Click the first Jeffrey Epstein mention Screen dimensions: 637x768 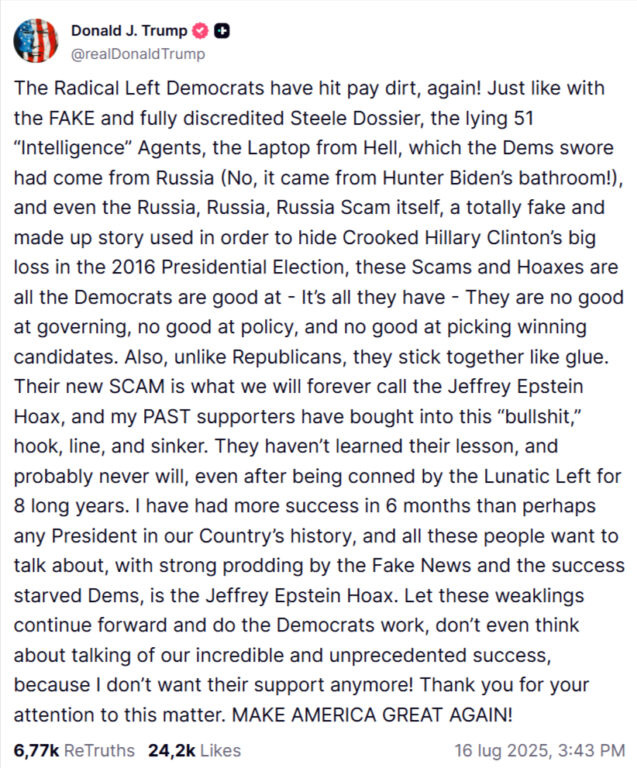pos(515,387)
